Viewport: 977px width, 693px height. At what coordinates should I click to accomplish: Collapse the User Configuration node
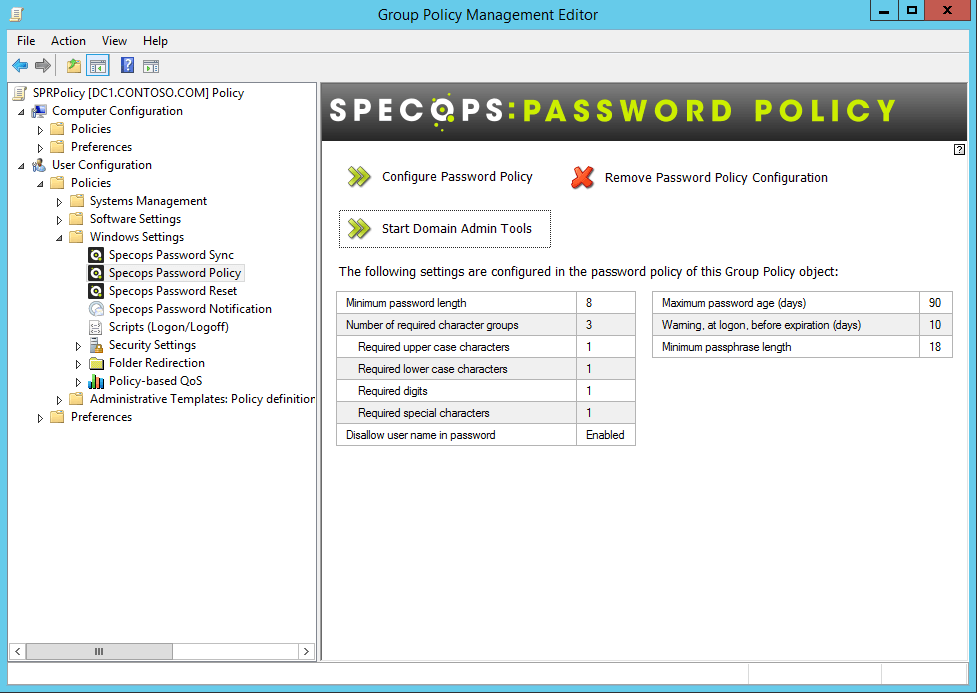coord(21,166)
